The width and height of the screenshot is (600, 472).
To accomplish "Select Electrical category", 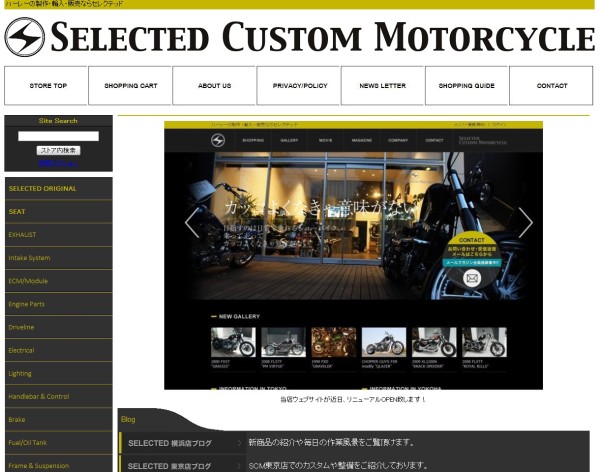I will coord(59,350).
